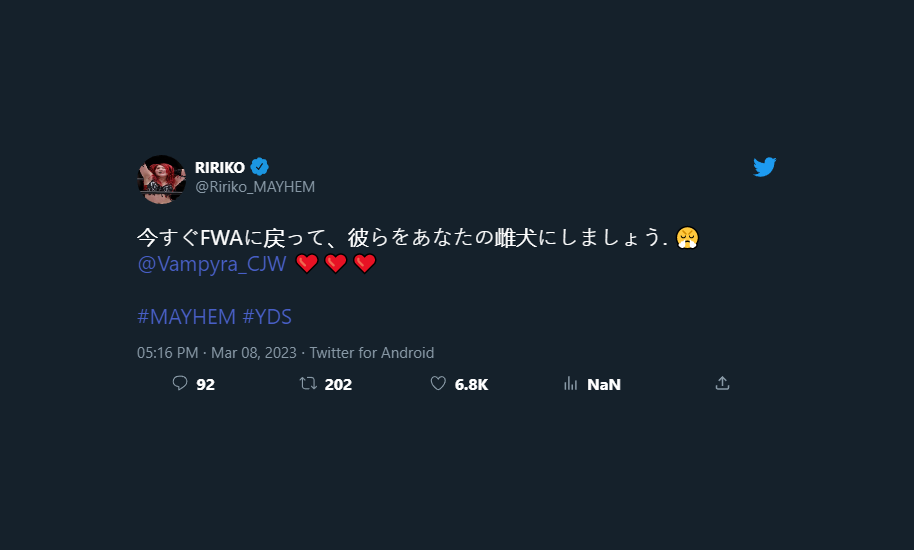Viewport: 914px width, 550px height.
Task: Click the blue verified badge
Action: [x=260, y=167]
